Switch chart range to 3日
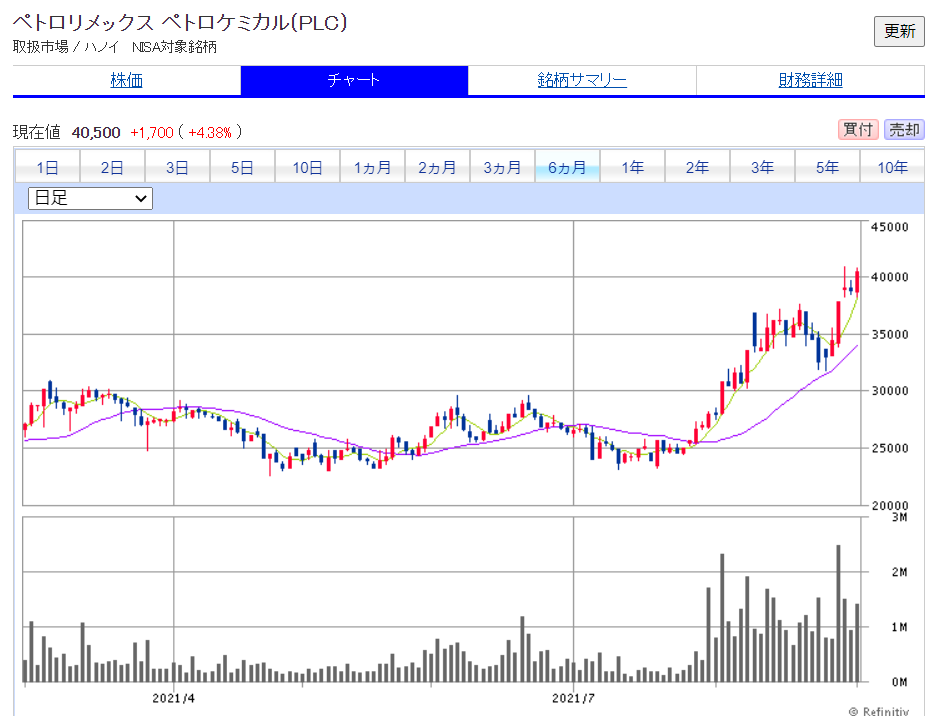Viewport: 932px width, 716px height. coord(177,167)
